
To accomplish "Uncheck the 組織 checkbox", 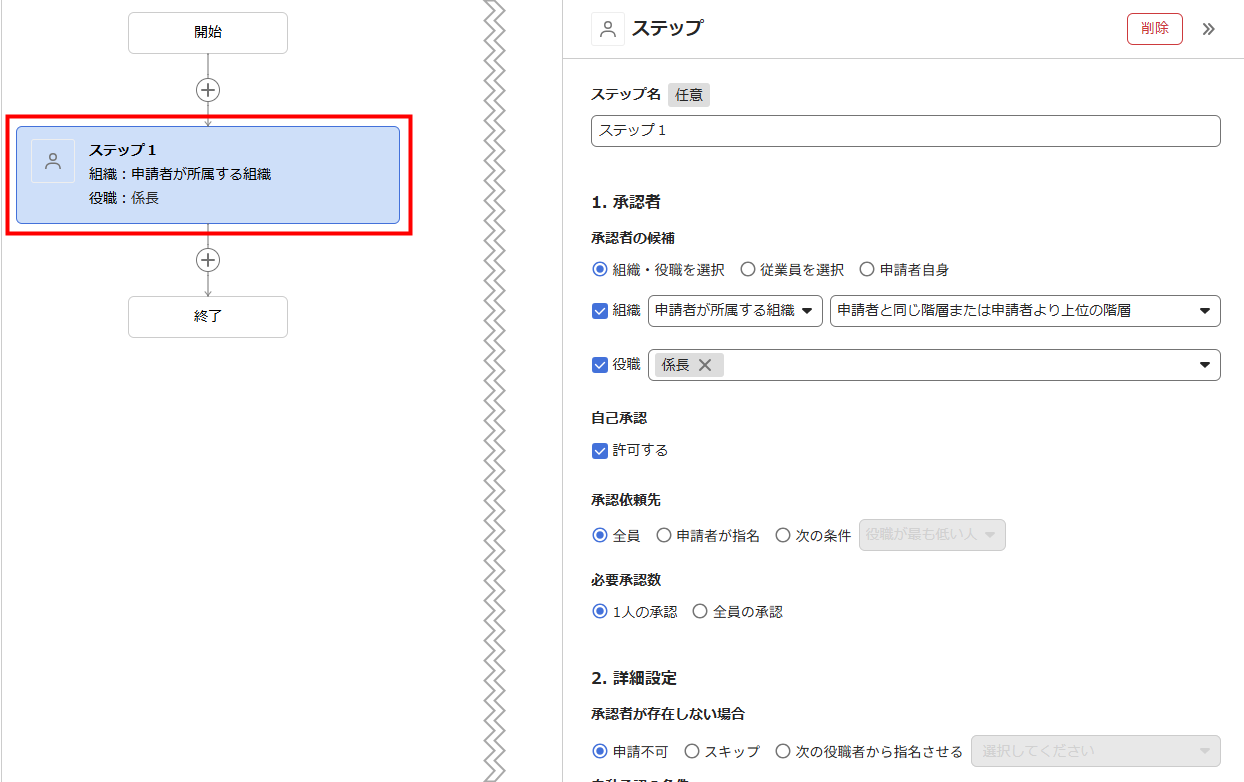I will (x=600, y=311).
